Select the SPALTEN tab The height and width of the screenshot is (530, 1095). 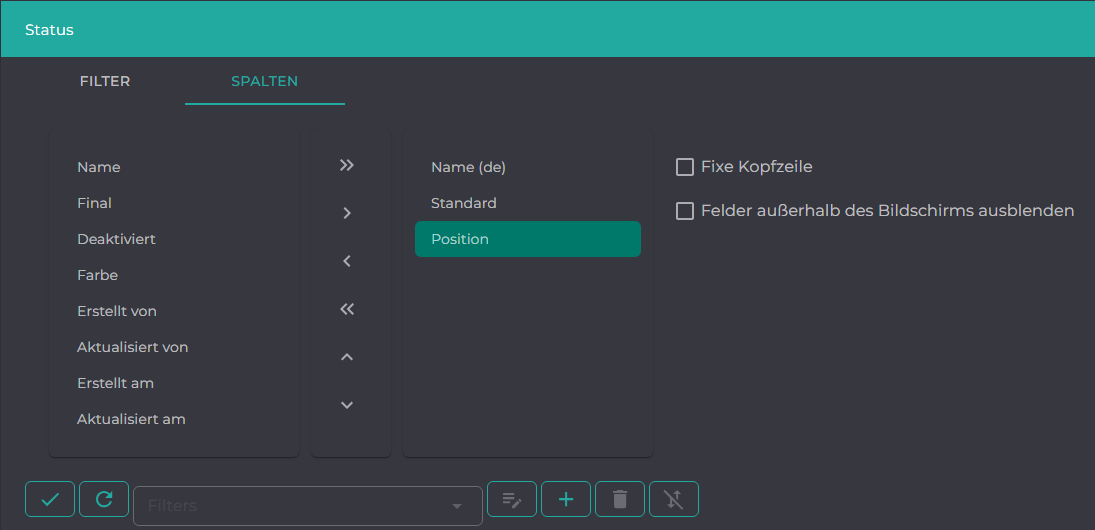click(x=265, y=81)
